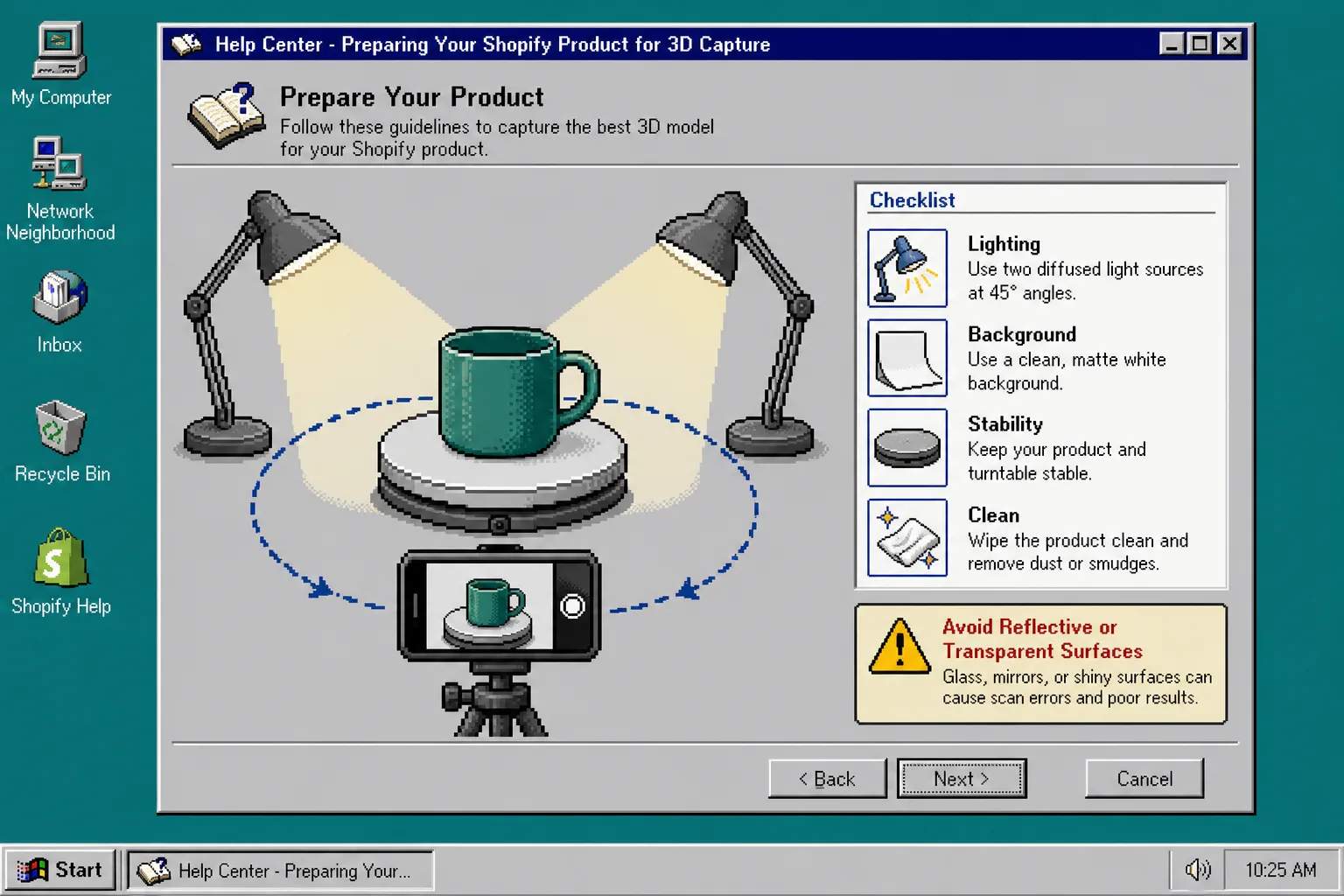
Task: Open the Inbox desktop icon
Action: [59, 311]
